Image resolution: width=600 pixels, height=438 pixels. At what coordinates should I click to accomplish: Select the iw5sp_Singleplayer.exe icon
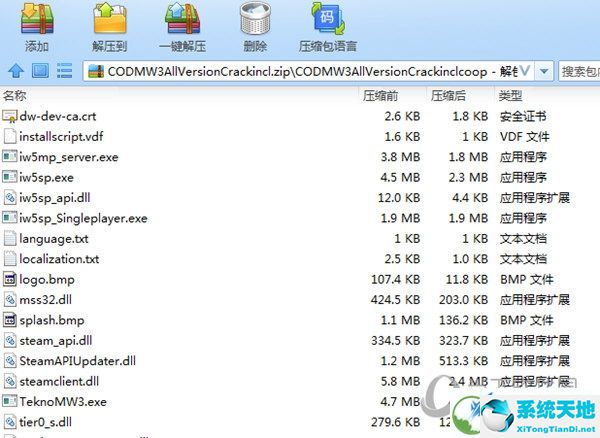(10, 218)
